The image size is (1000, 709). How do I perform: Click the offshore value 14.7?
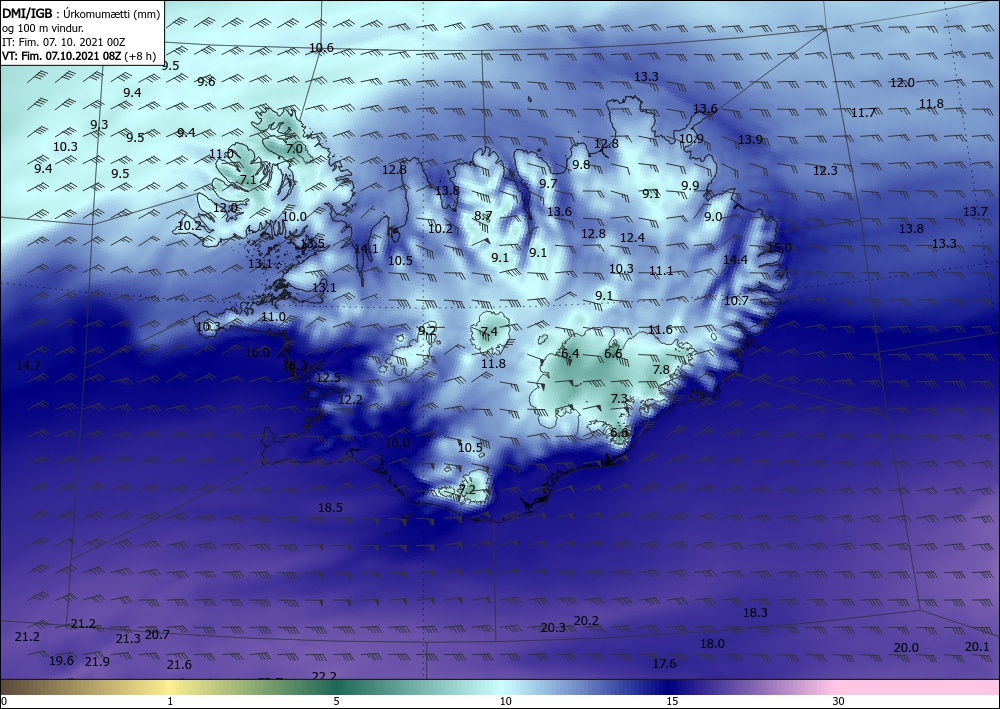[29, 366]
